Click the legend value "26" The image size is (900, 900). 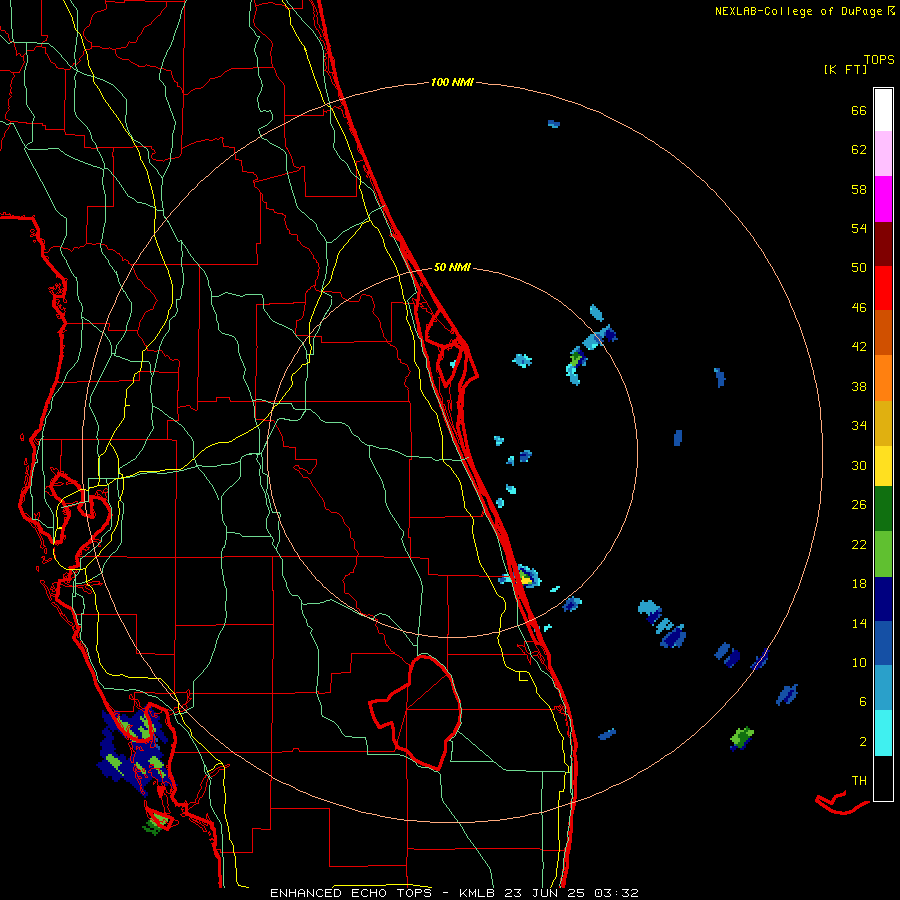[859, 505]
